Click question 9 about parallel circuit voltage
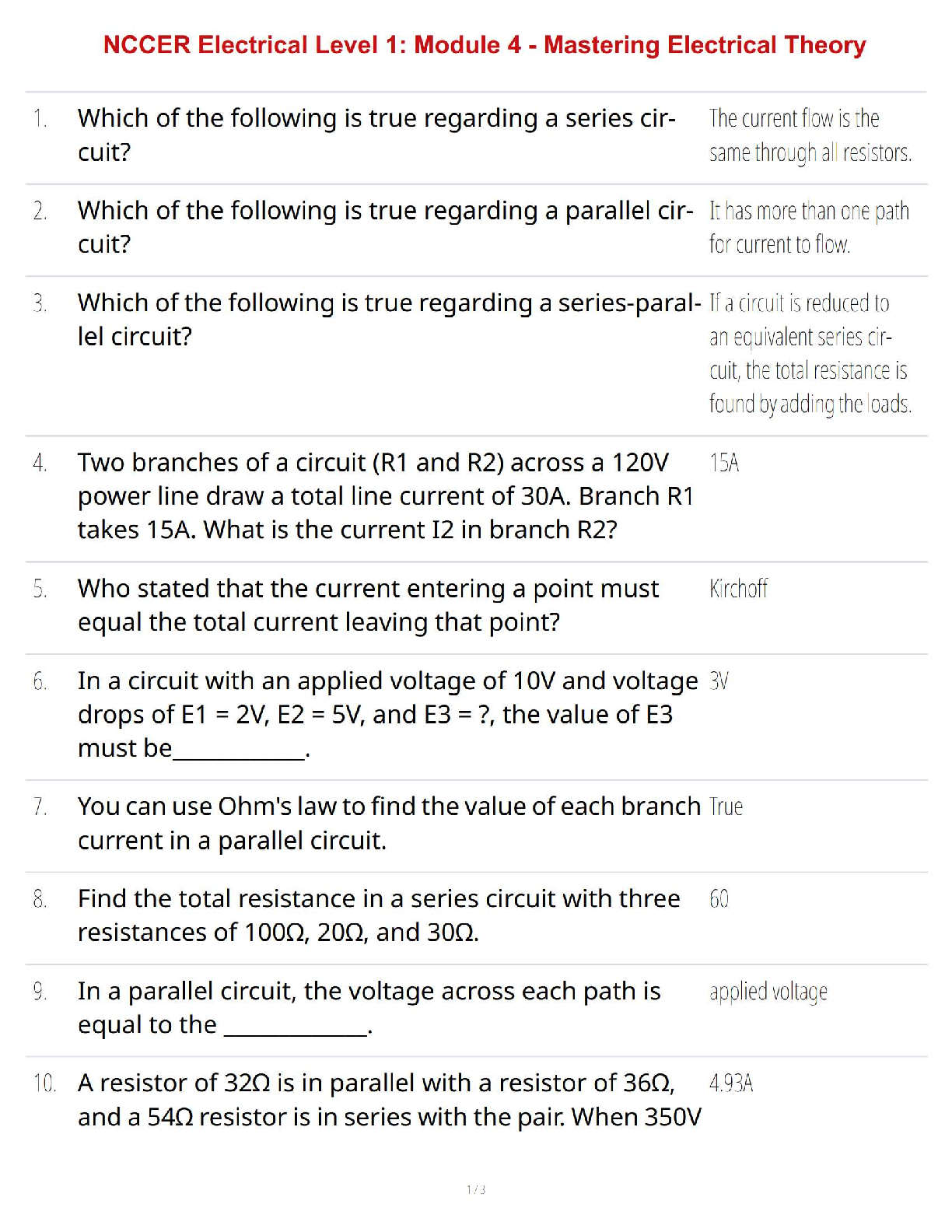Screen dimensions: 952x1232 coord(369,1007)
